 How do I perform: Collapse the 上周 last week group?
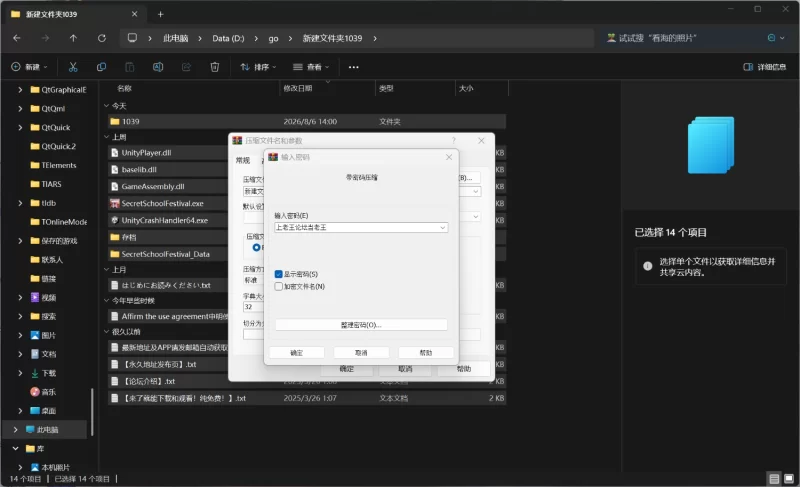pos(107,137)
